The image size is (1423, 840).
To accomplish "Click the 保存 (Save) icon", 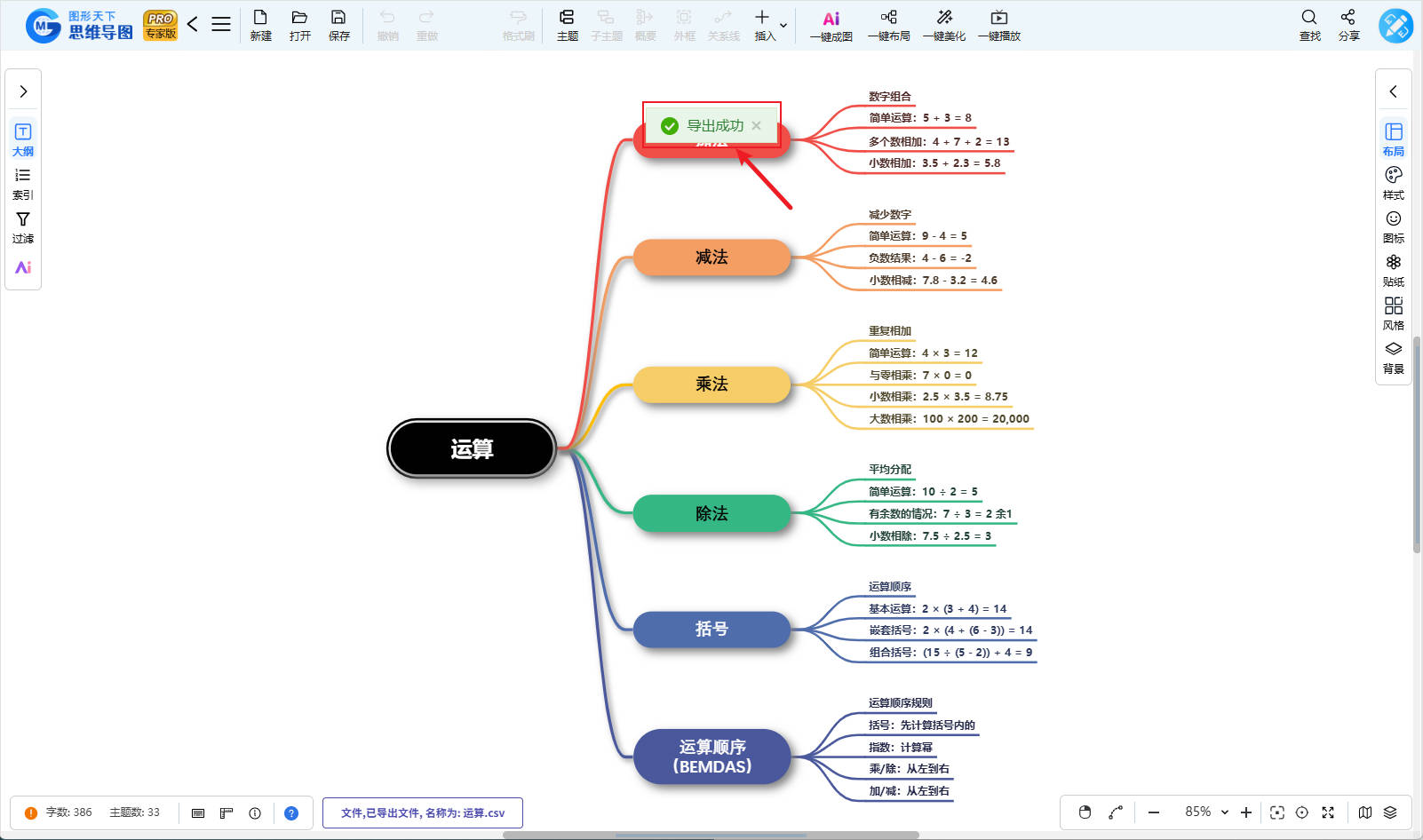I will point(338,25).
